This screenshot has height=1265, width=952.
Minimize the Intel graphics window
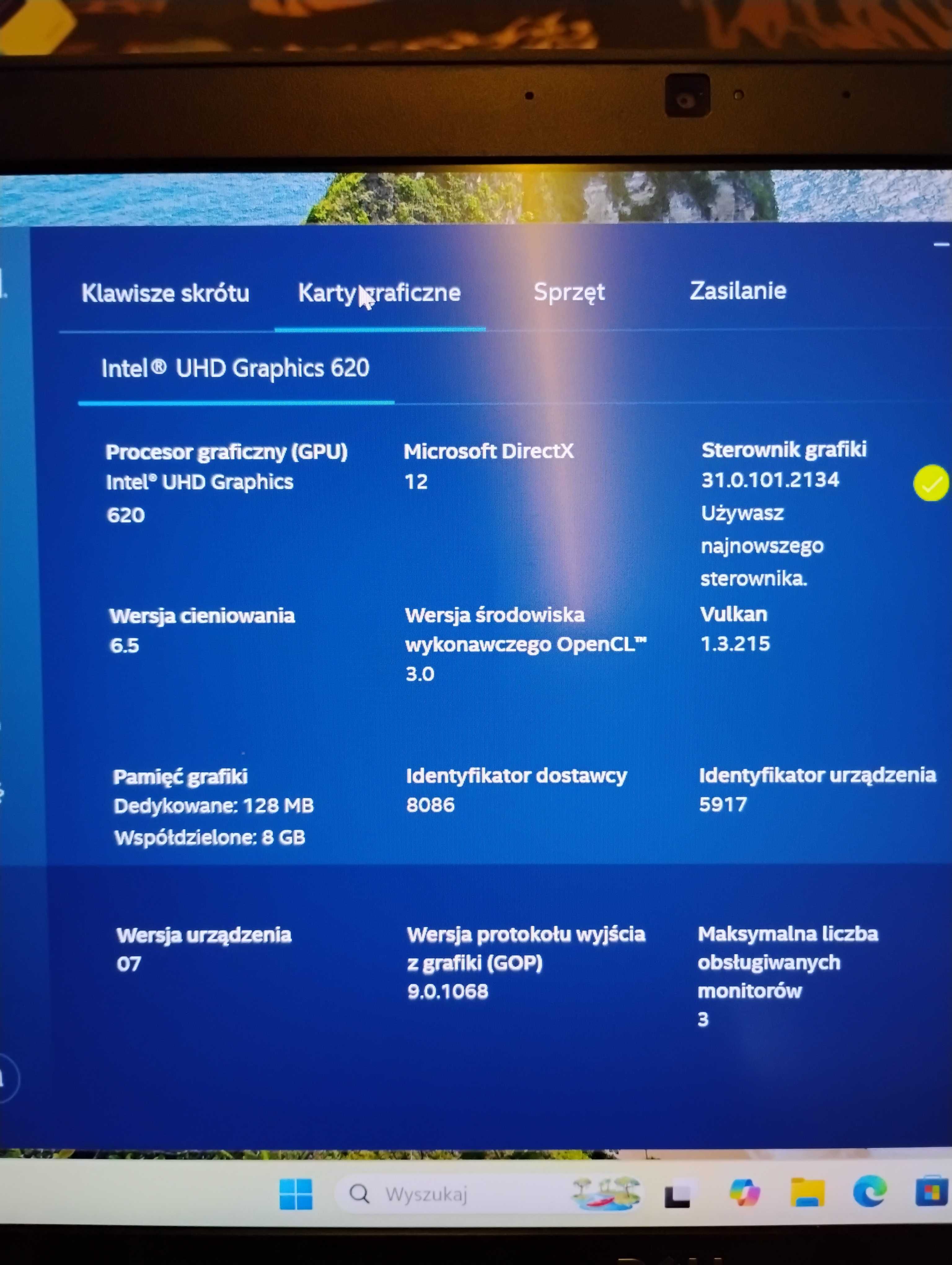[941, 245]
